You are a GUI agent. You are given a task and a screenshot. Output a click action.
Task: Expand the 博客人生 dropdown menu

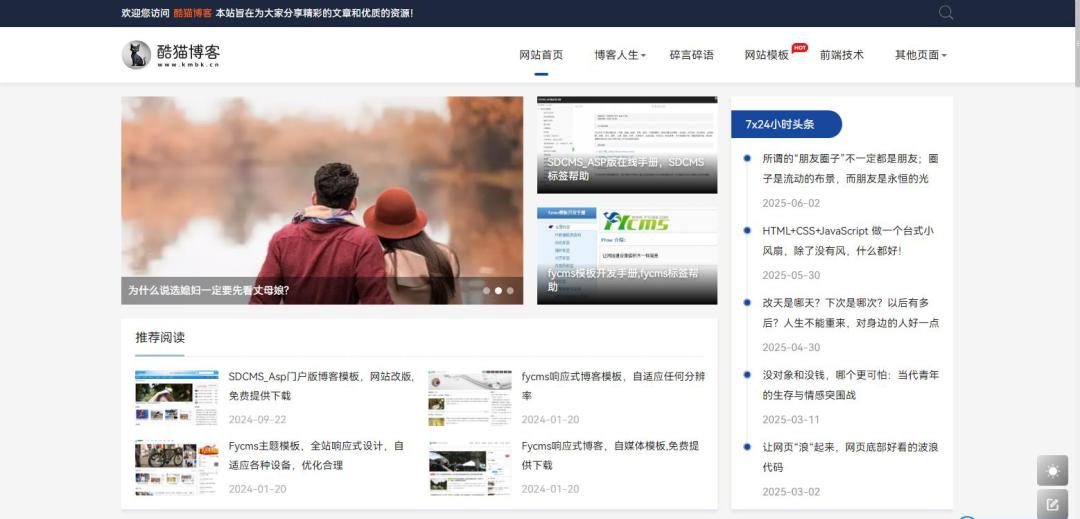620,55
